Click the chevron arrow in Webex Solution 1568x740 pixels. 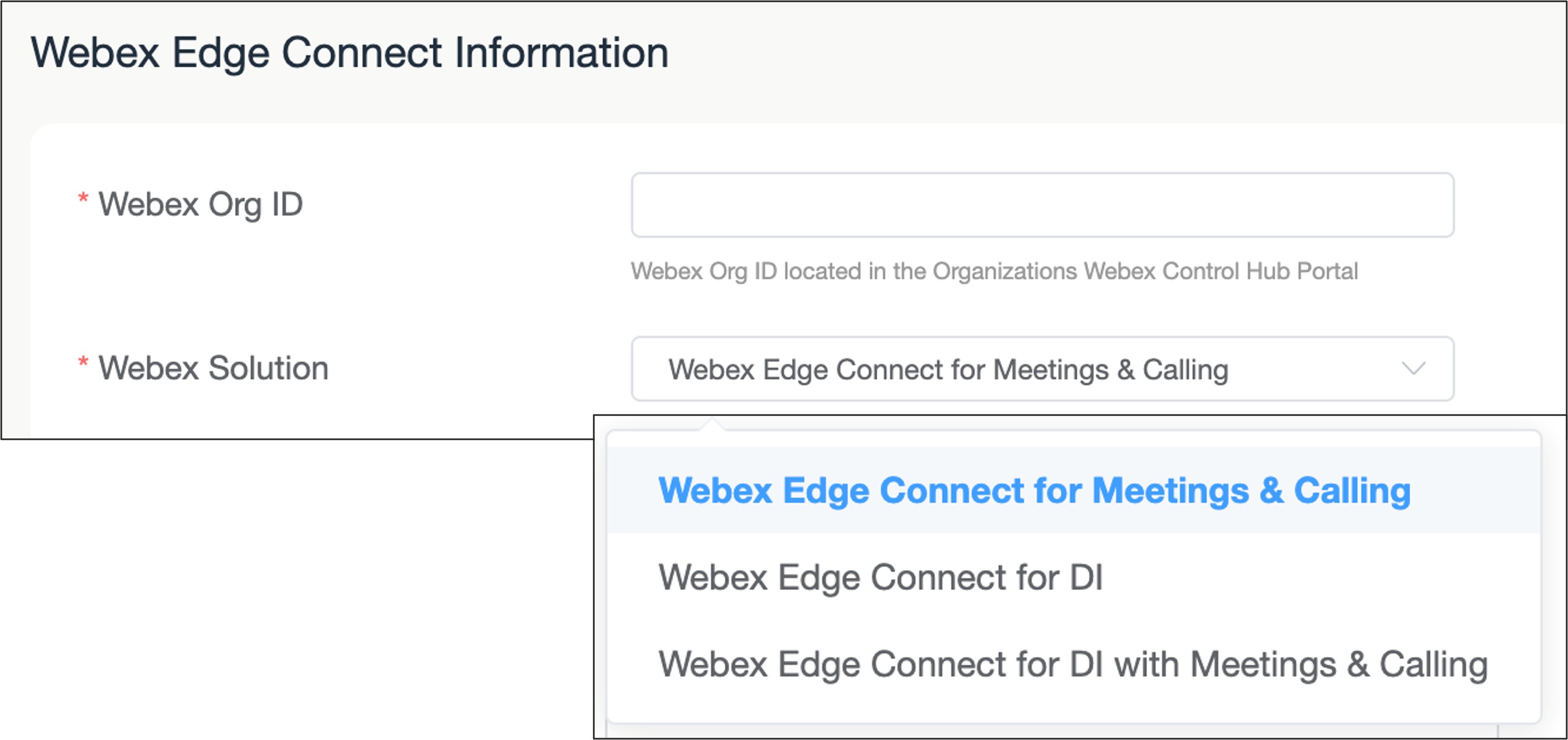click(x=1414, y=369)
